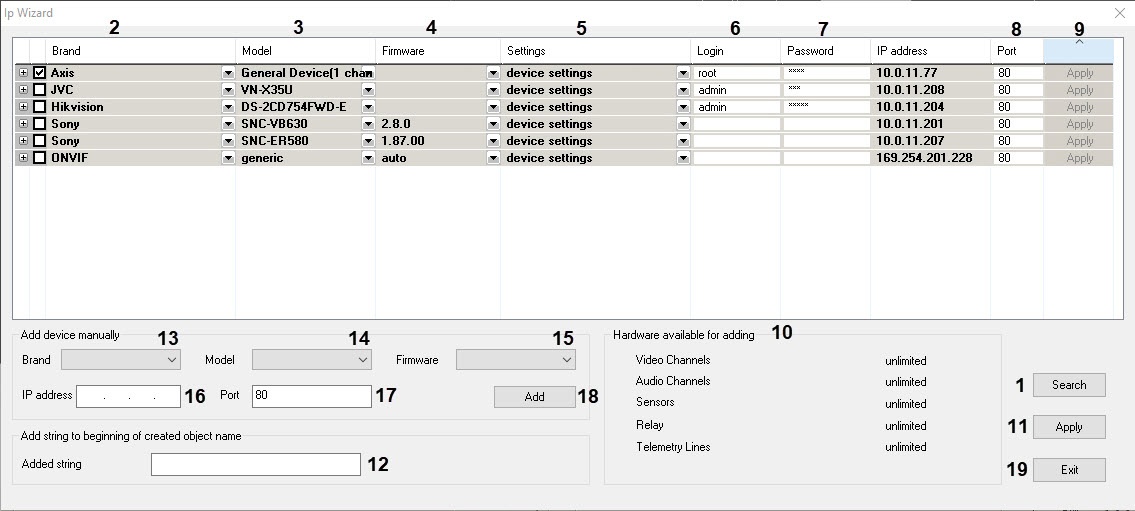Screen dimensions: 1135x511
Task: Click the main Apply button
Action: 1069,427
